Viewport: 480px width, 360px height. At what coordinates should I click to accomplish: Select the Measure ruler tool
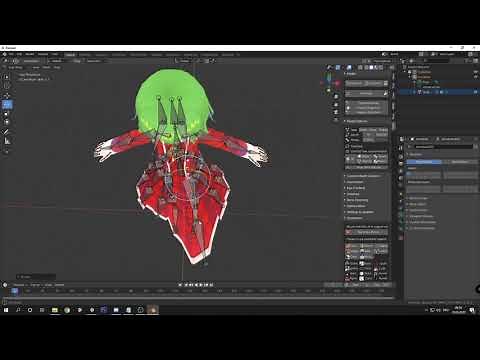(x=7, y=141)
